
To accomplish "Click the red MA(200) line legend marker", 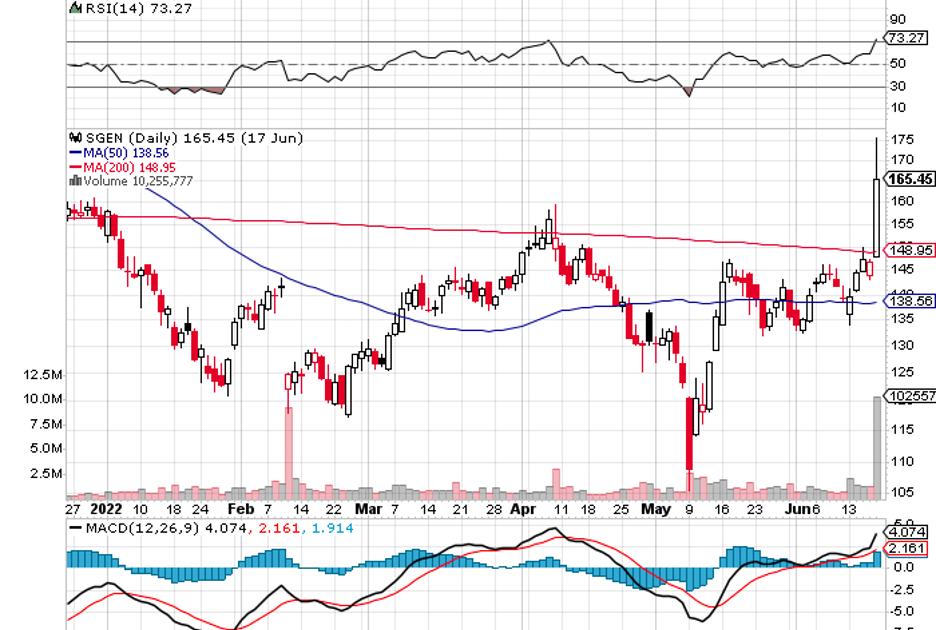I will 74,166.
